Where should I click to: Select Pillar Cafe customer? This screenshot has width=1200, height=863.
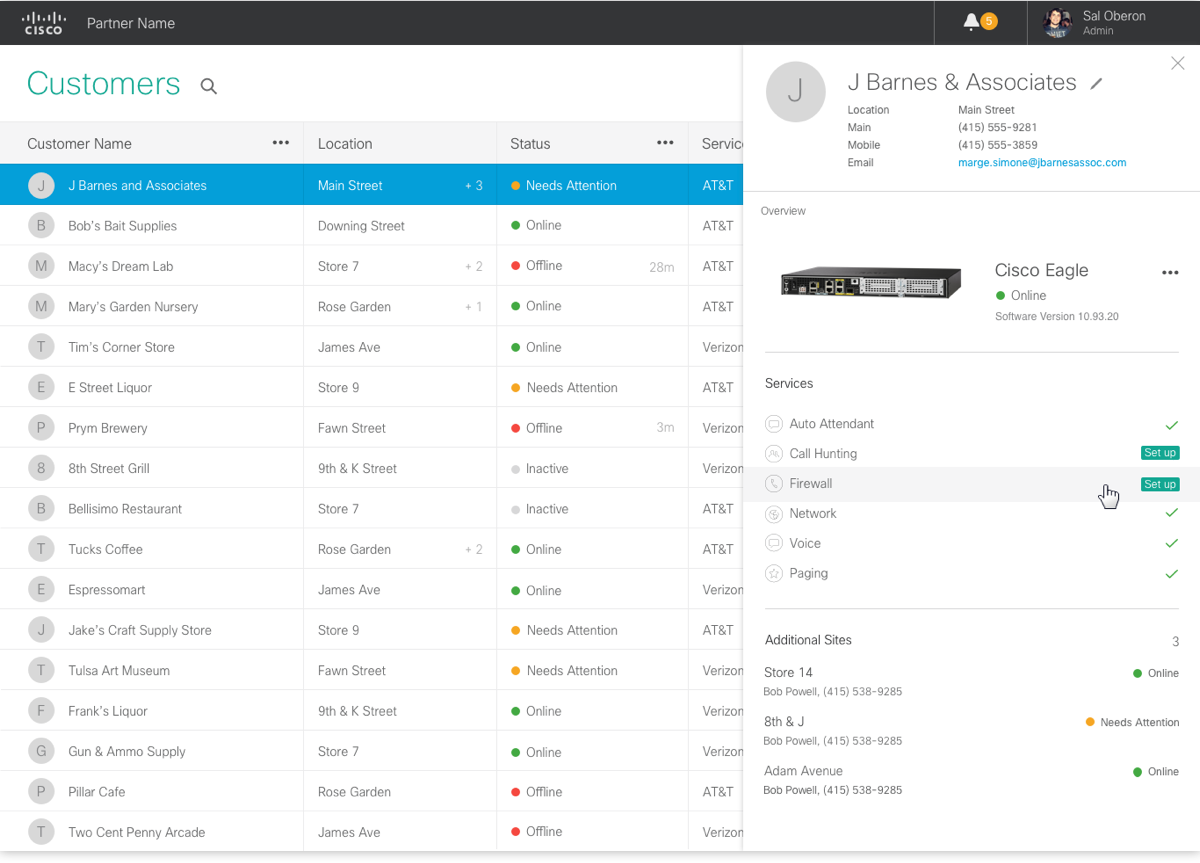[96, 792]
